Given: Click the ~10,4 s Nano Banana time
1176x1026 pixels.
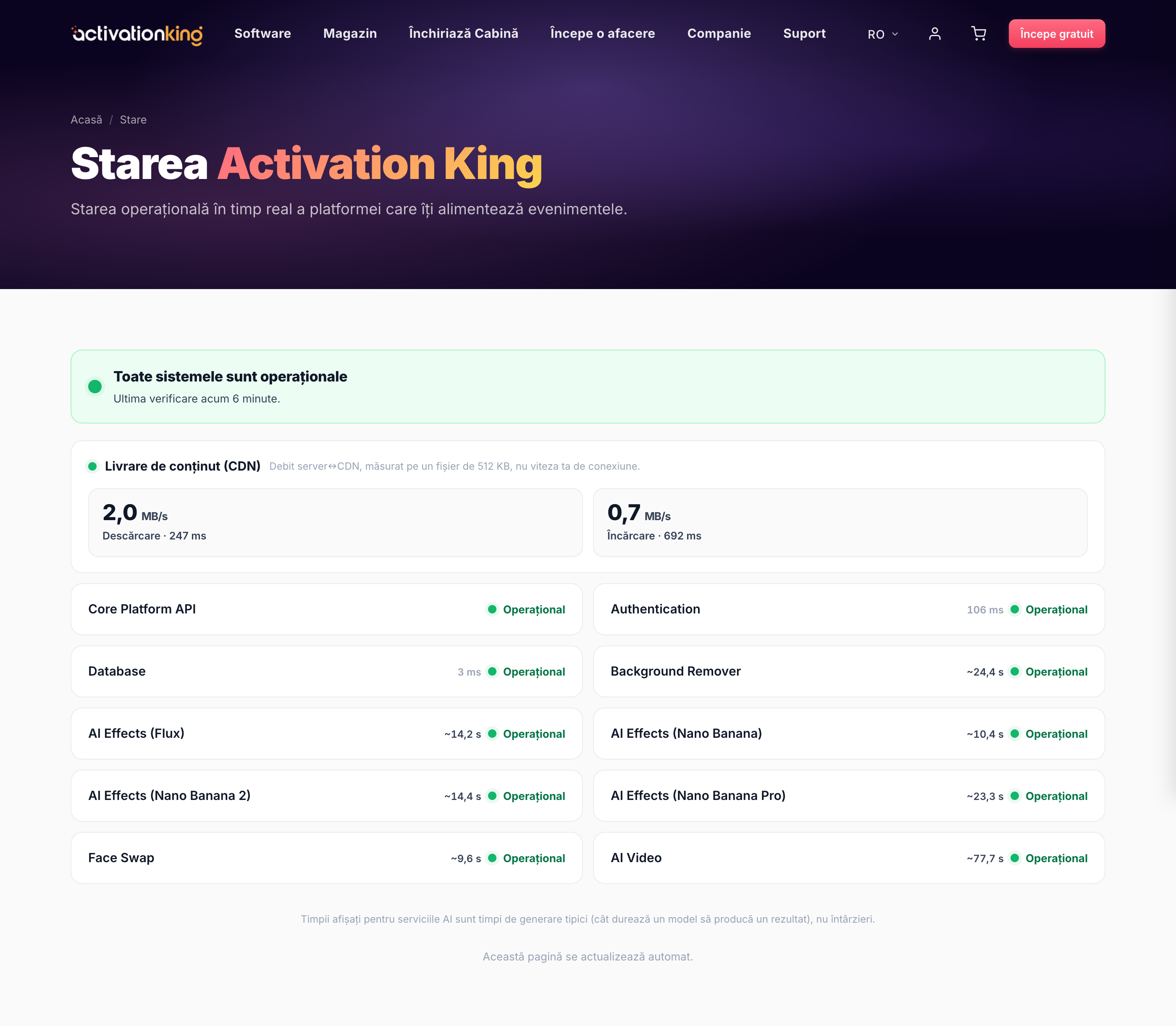Looking at the screenshot, I should (x=985, y=734).
